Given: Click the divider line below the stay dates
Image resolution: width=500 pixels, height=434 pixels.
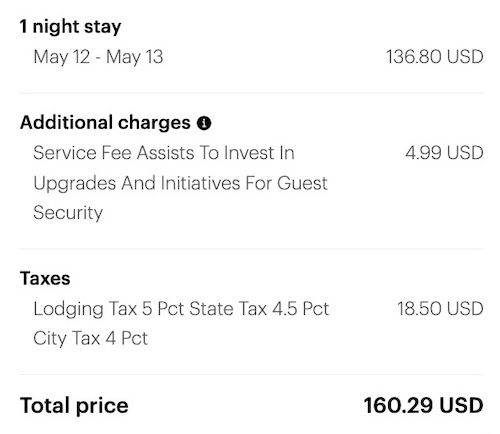Looking at the screenshot, I should [251, 93].
